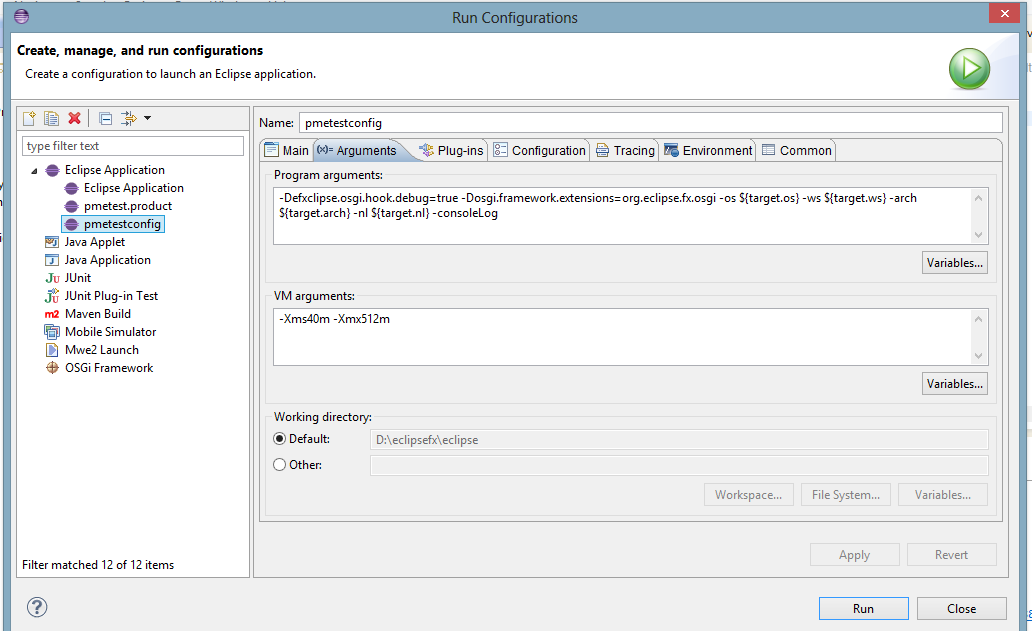
Task: Open the Environment tab
Action: coord(708,151)
